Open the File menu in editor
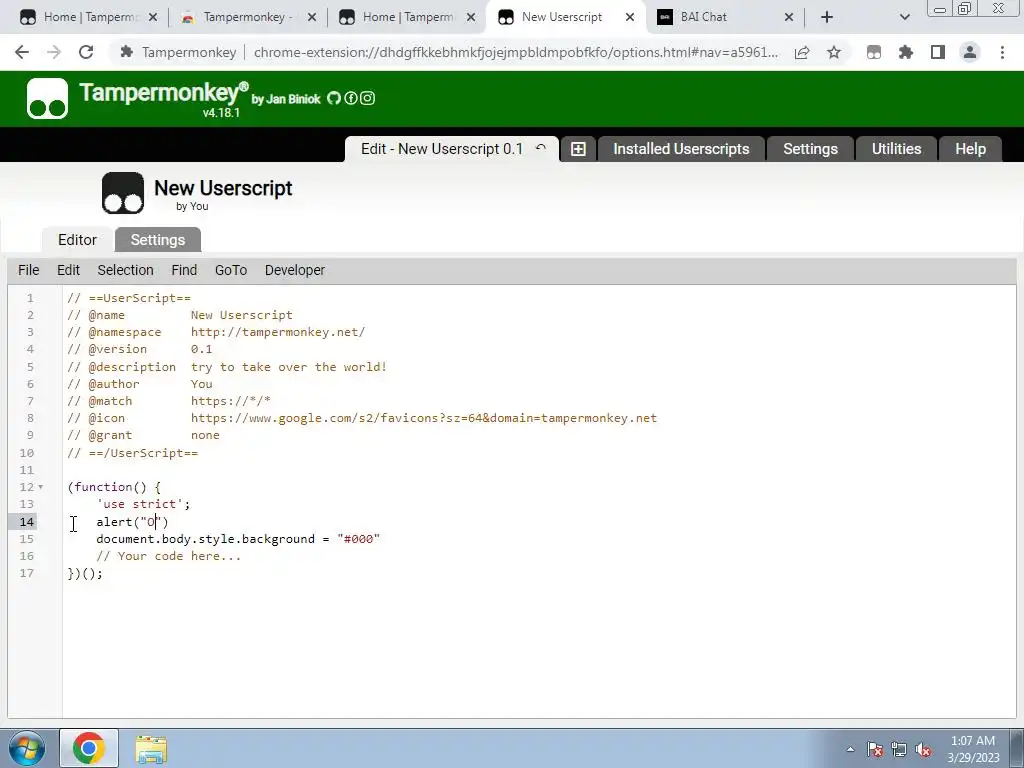 tap(29, 270)
